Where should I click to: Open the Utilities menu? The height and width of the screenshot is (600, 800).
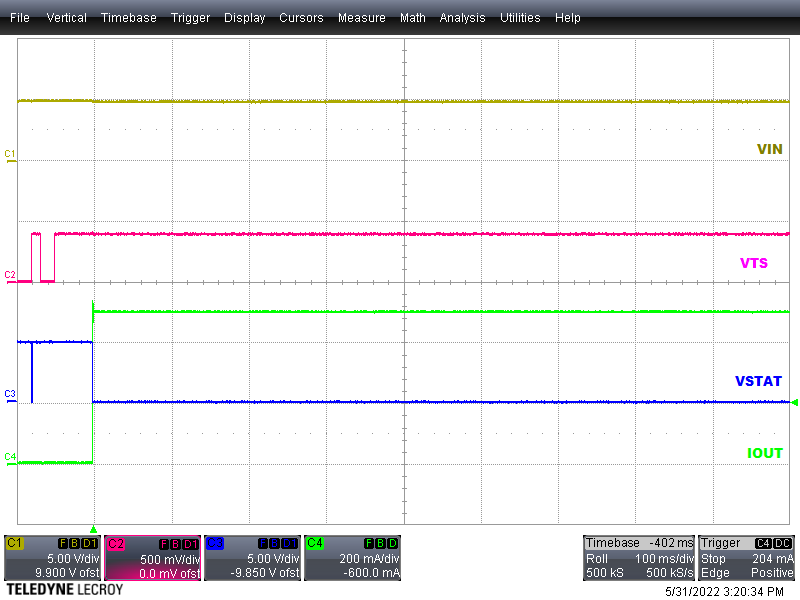point(520,17)
